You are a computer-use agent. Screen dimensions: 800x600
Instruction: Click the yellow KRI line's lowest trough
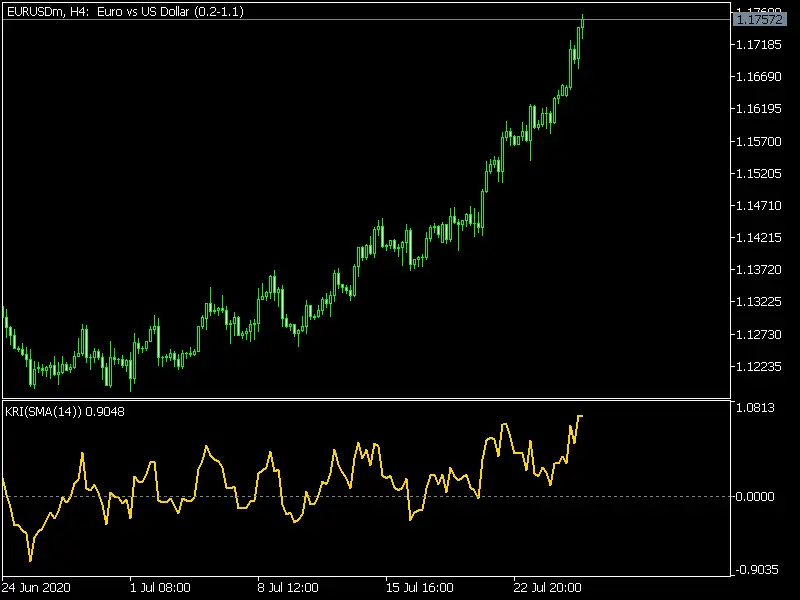pyautogui.click(x=31, y=560)
